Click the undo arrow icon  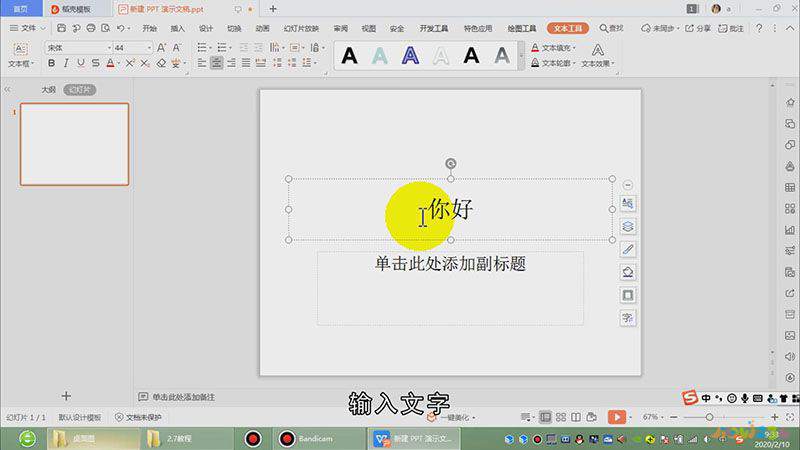[120, 28]
